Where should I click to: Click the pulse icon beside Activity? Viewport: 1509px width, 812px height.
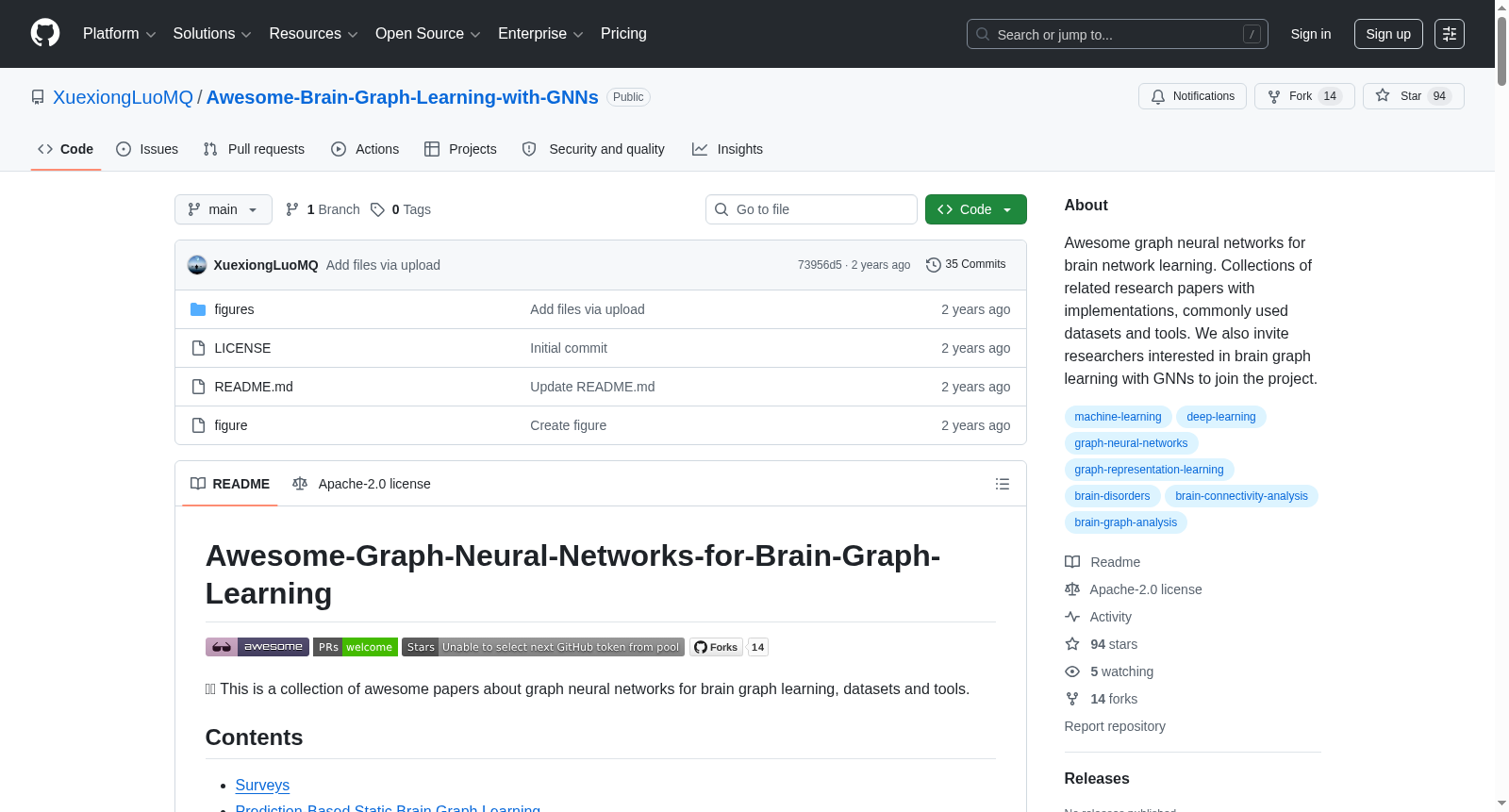[1072, 617]
